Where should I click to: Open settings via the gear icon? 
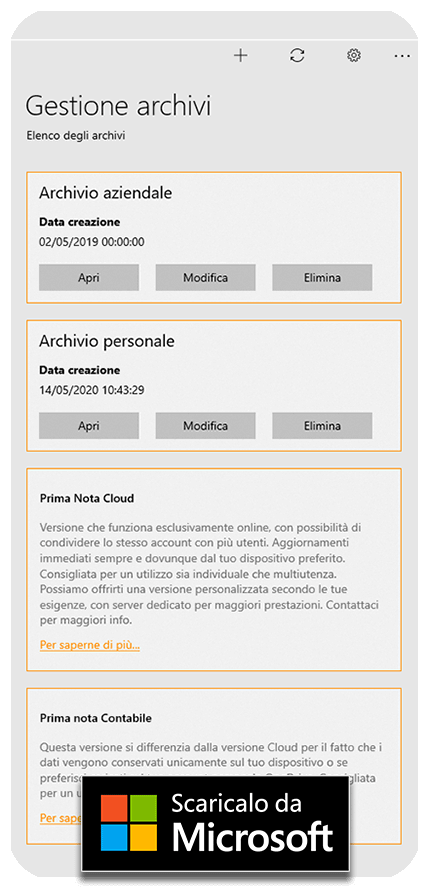354,56
